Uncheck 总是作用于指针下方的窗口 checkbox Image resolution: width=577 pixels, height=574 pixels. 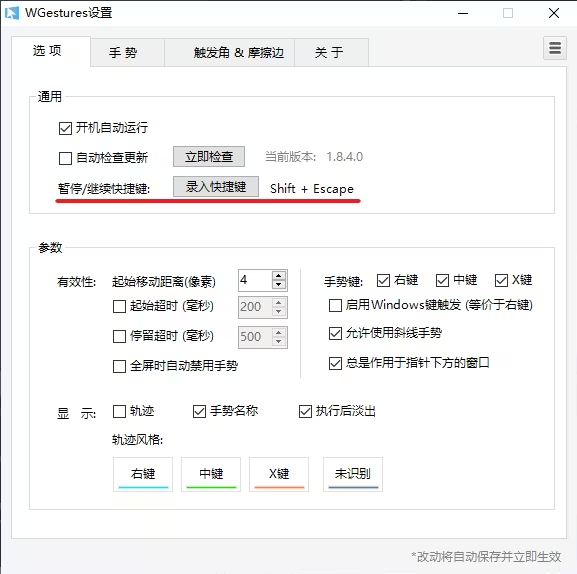335,364
